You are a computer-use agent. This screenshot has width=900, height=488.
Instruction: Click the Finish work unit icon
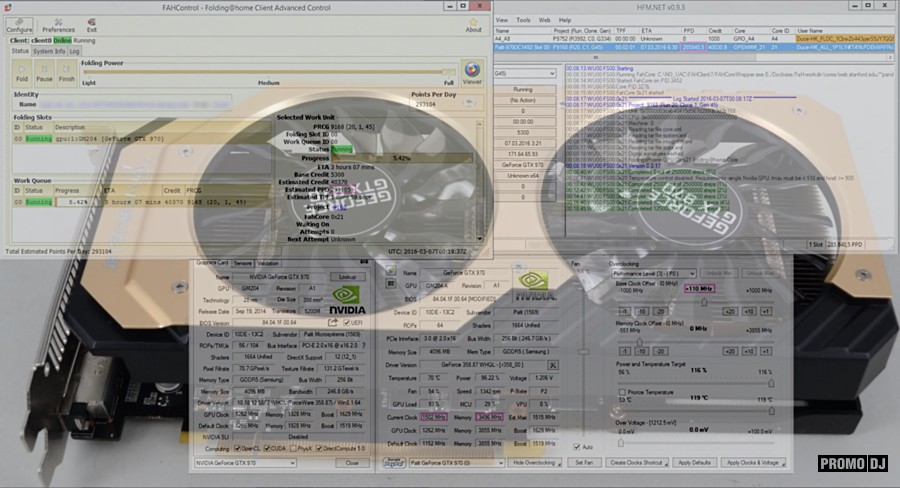[67, 71]
